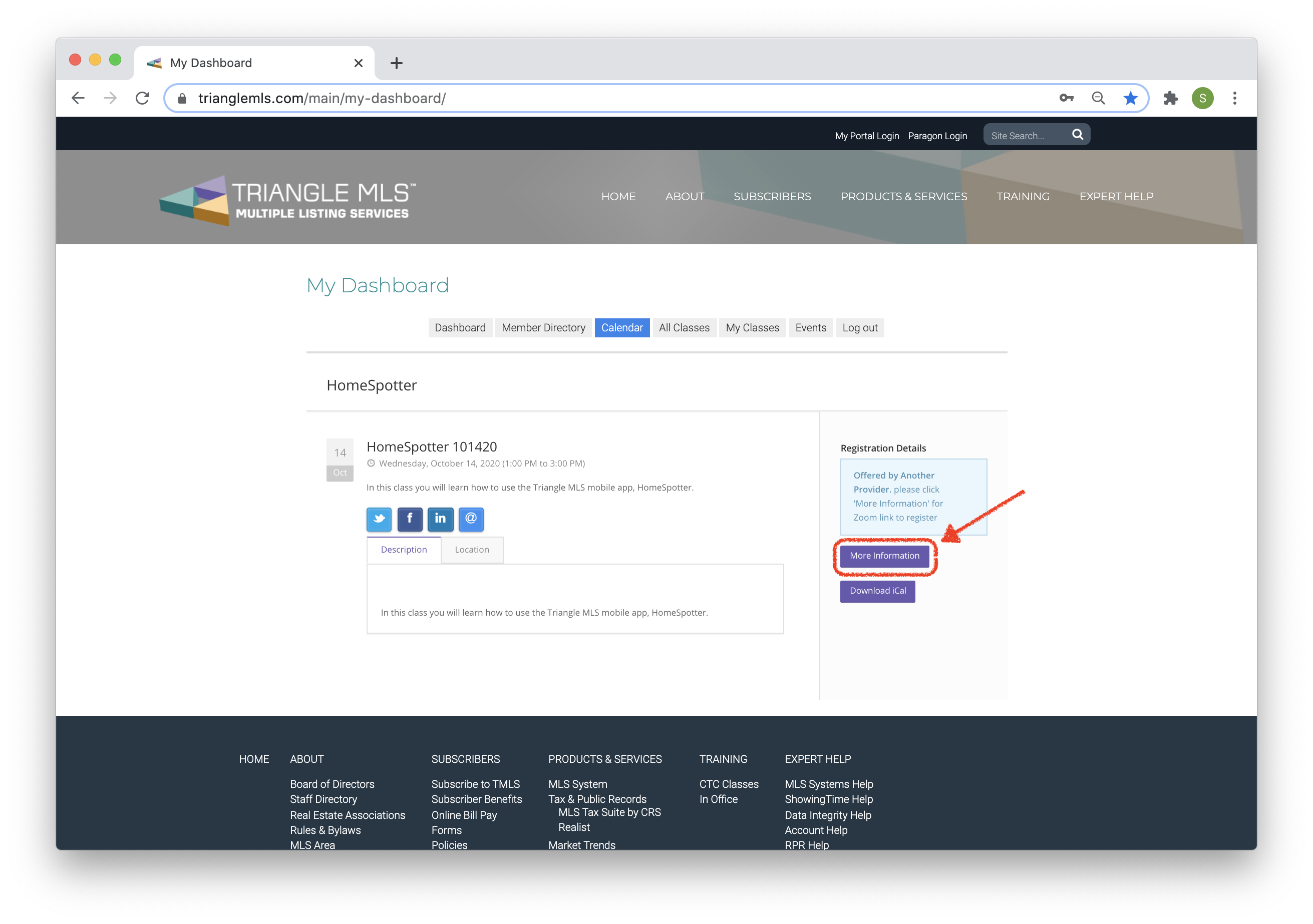Open Chrome's three-dot menu
Screen dimensions: 1313x924
pyautogui.click(x=1235, y=98)
